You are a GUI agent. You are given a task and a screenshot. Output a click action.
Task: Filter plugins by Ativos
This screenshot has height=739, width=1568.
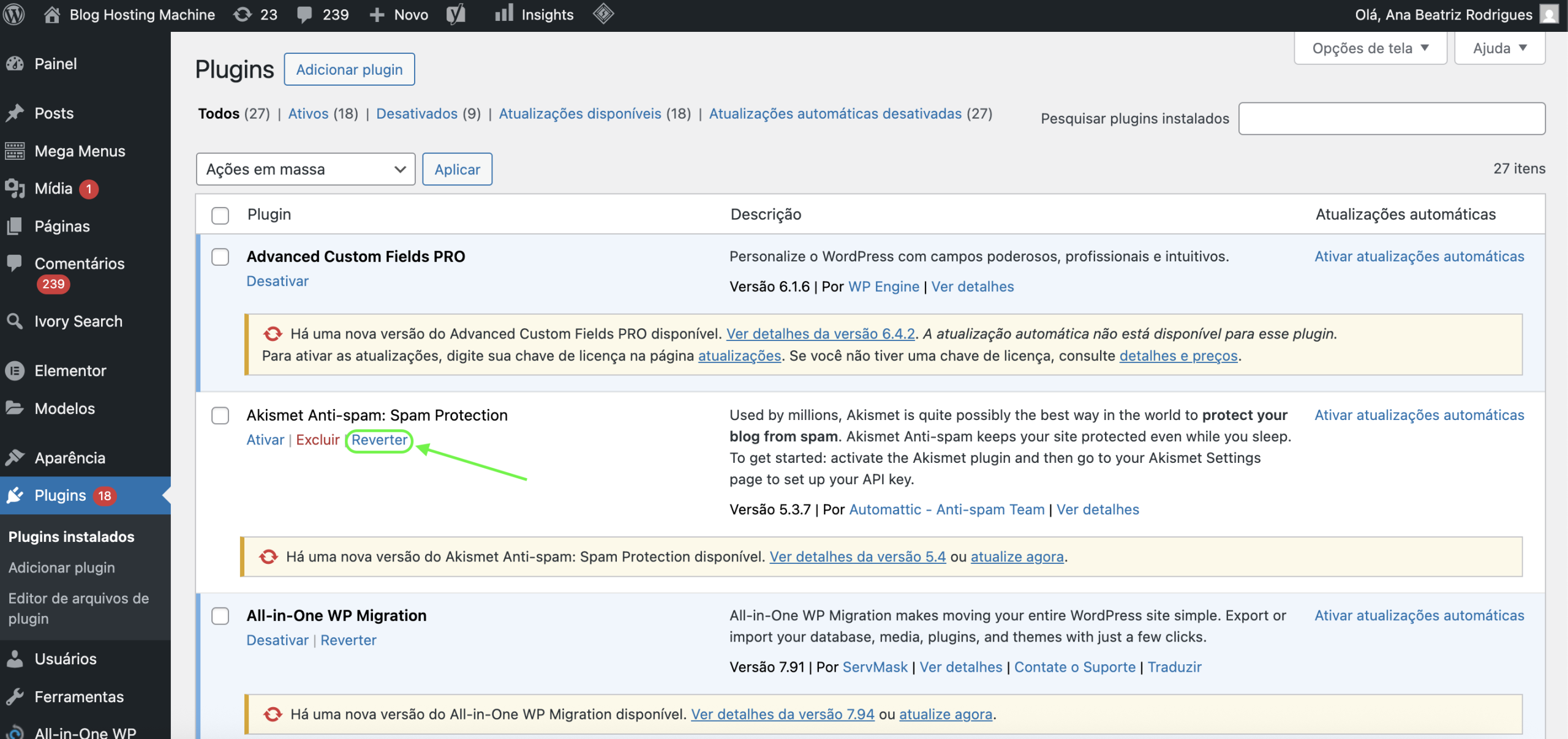[x=308, y=113]
